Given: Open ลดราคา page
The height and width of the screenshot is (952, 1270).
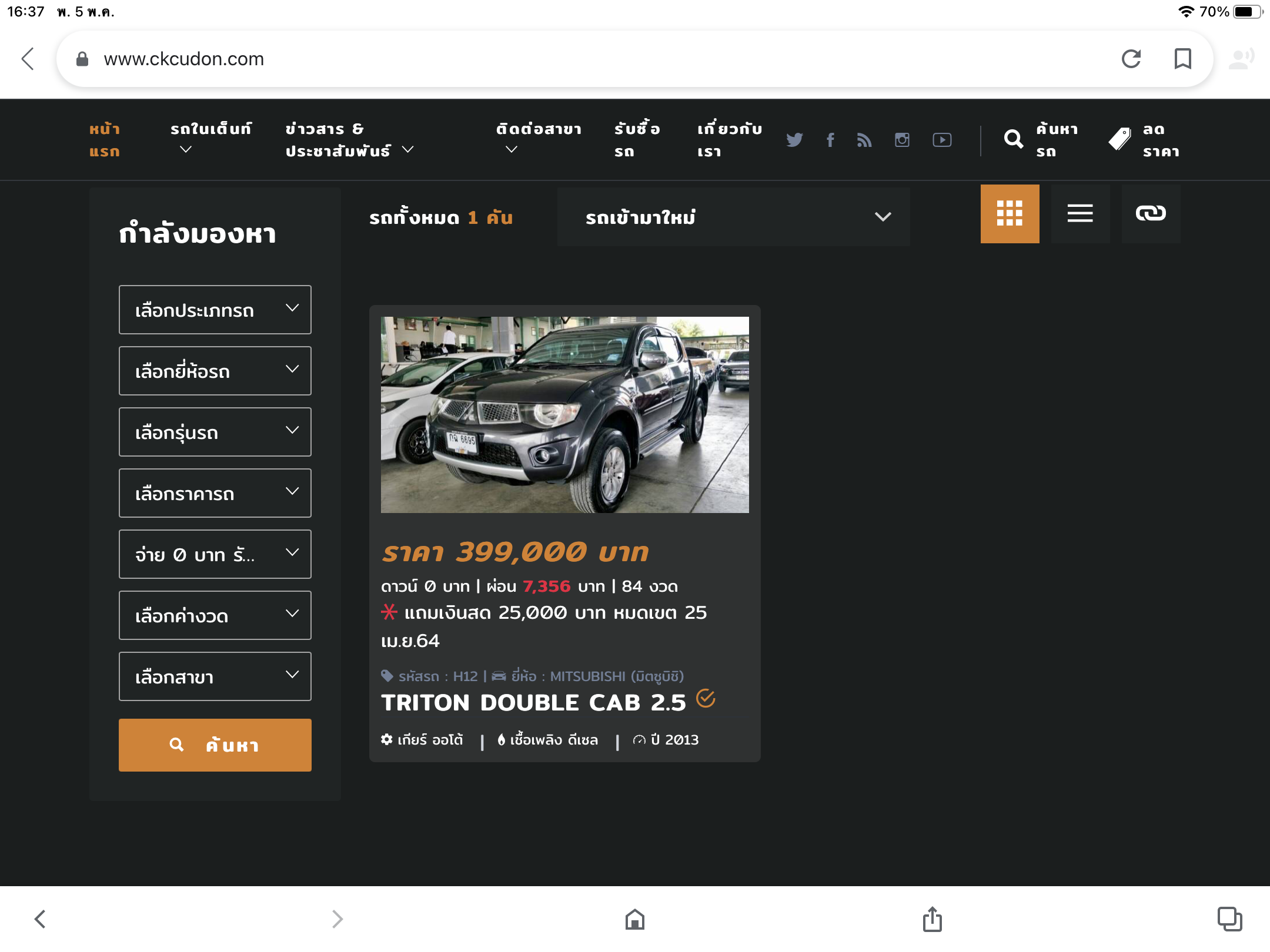Looking at the screenshot, I should [1161, 140].
